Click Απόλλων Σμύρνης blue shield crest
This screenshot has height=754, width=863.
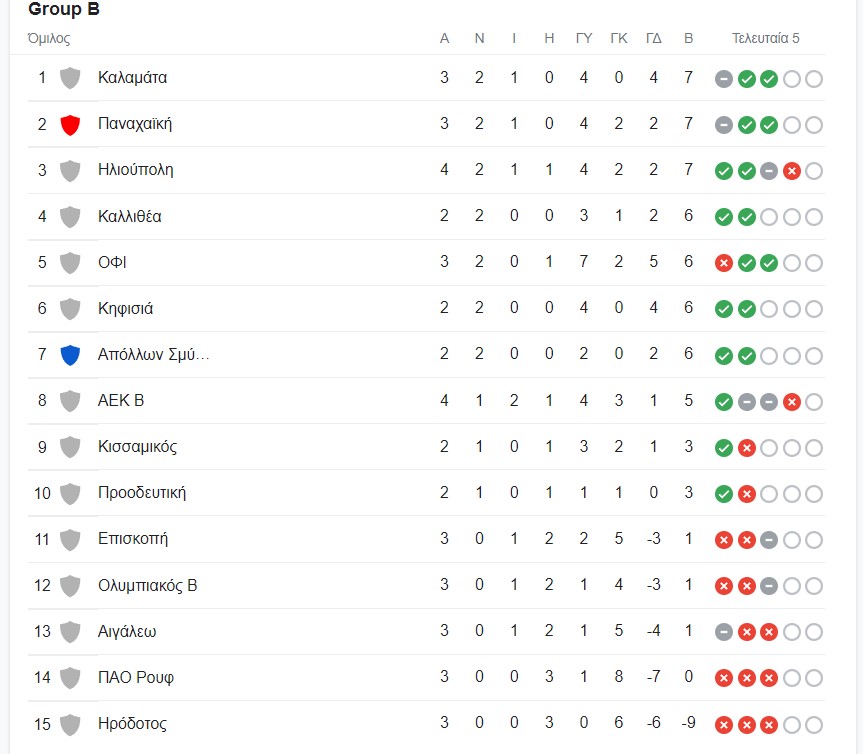tap(69, 355)
